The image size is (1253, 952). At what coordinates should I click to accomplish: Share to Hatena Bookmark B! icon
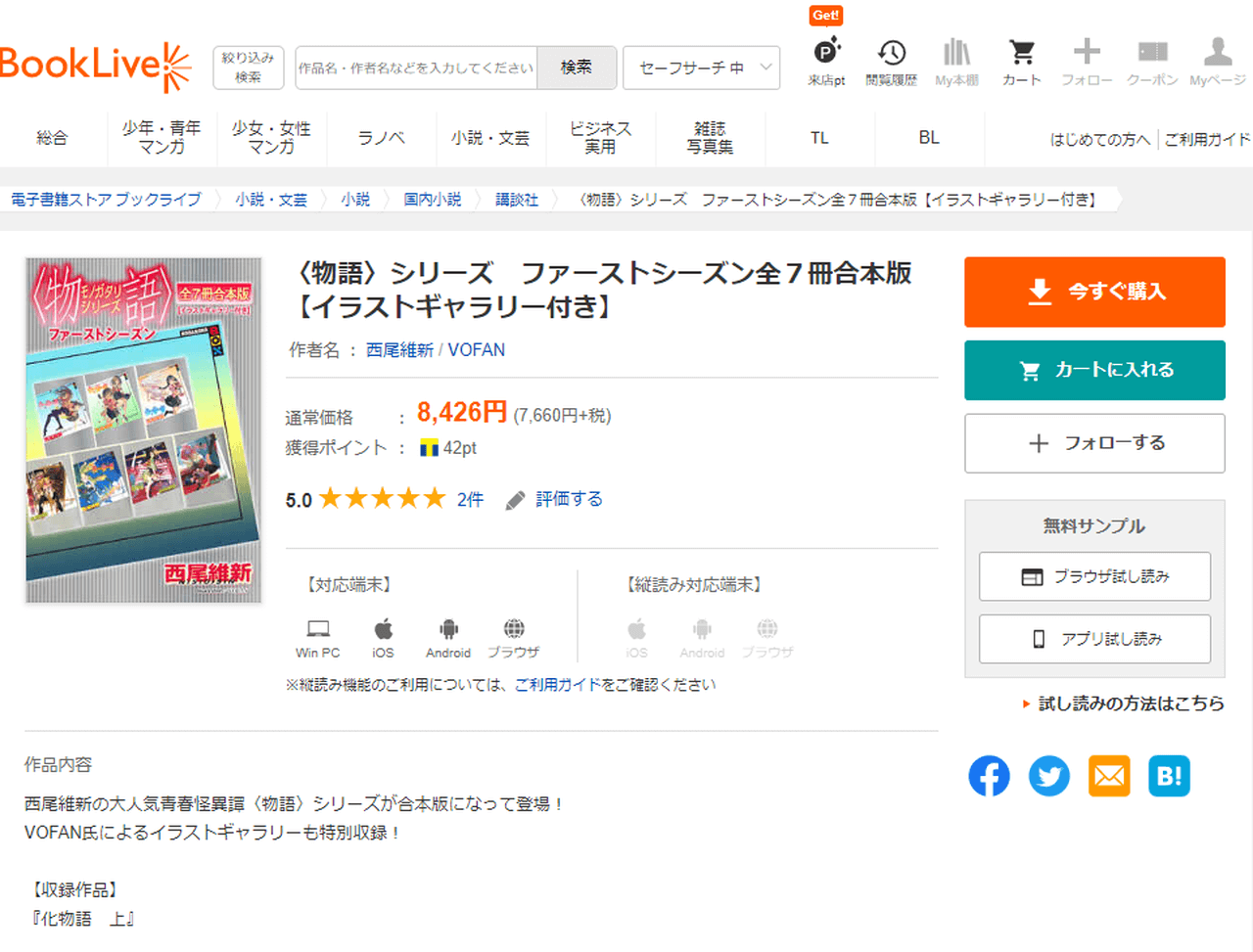[1169, 776]
